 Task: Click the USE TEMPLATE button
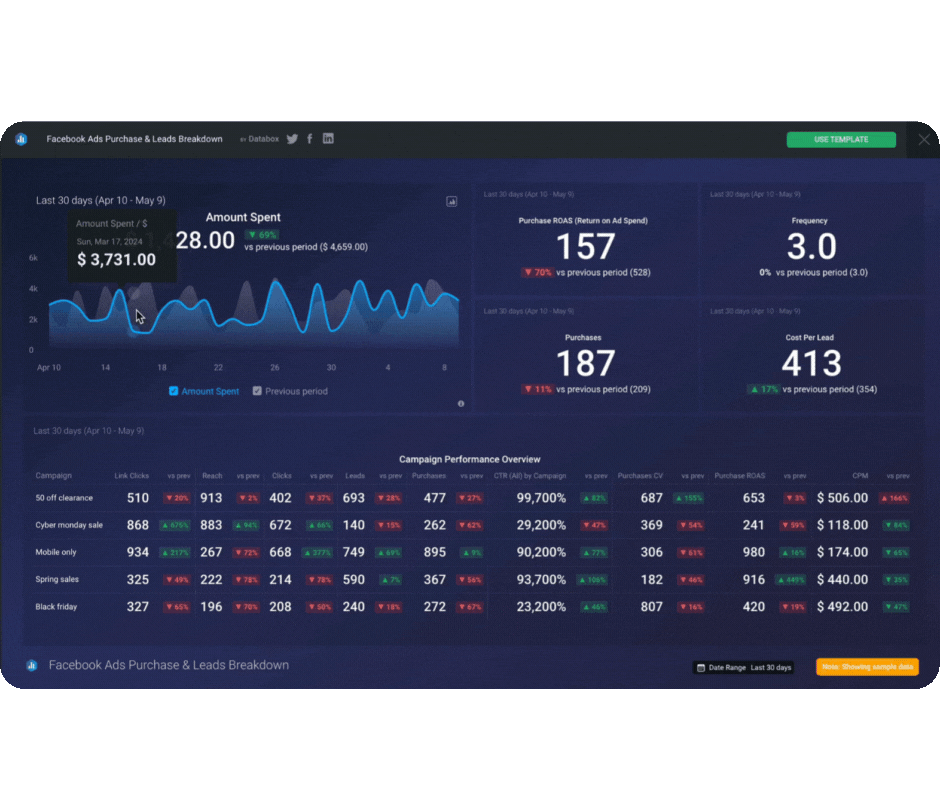tap(841, 139)
